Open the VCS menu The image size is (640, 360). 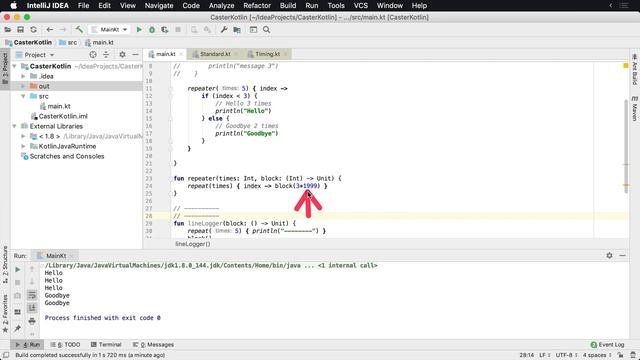click(x=361, y=6)
